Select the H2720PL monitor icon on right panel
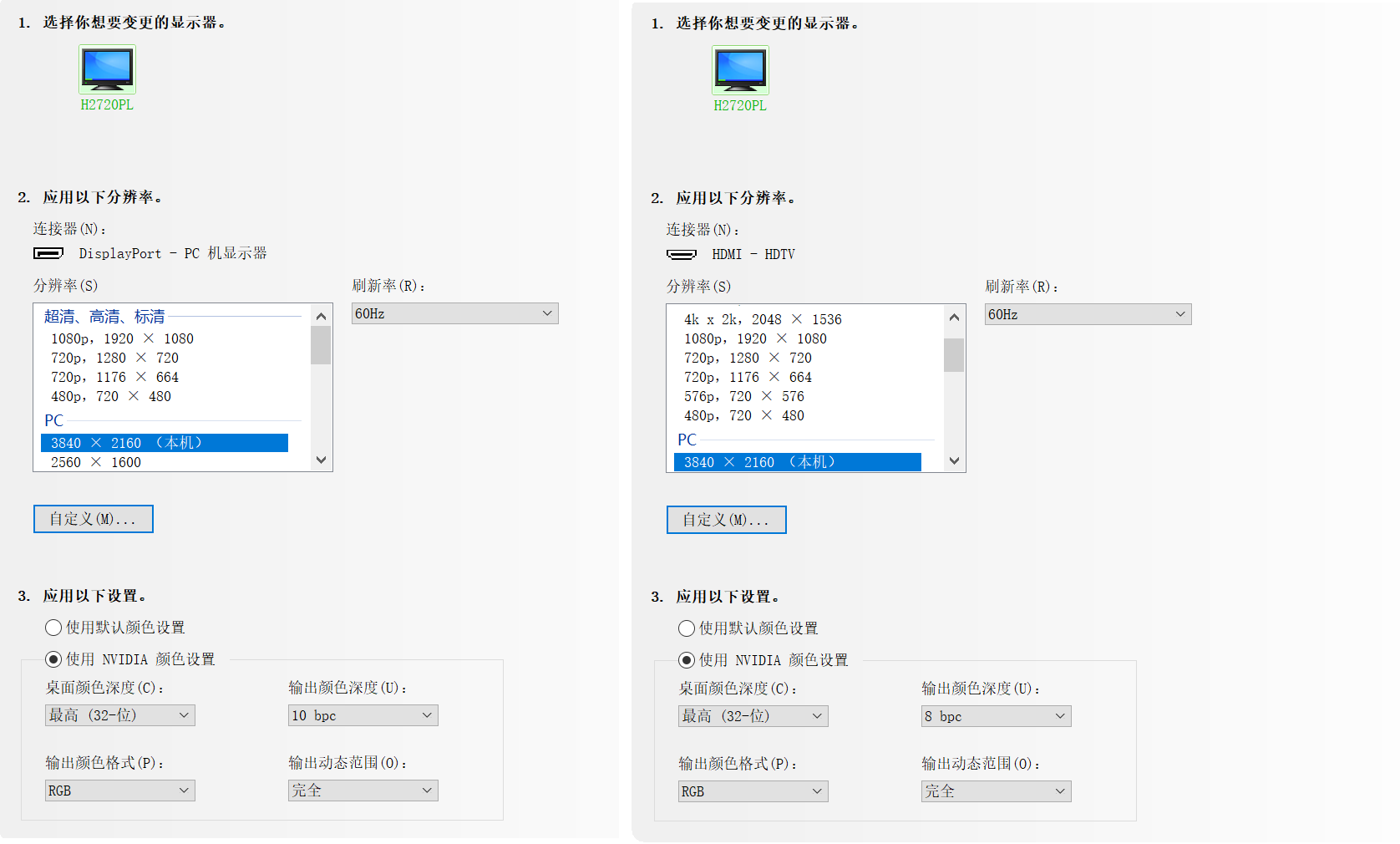 [x=739, y=71]
